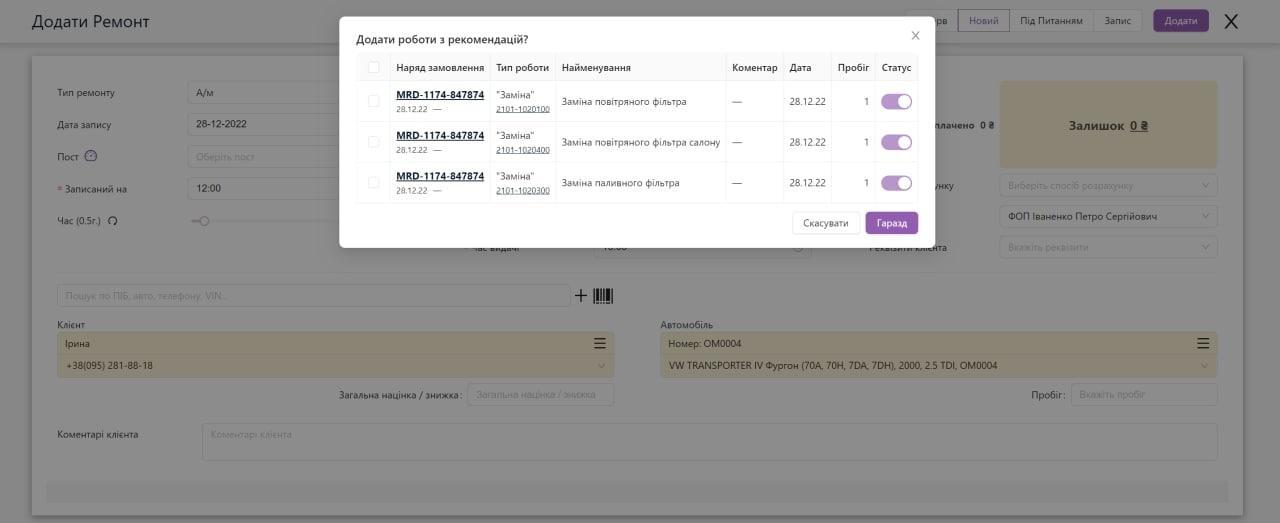Expand the Виберіть спосіб розрахунку dropdown
The height and width of the screenshot is (523, 1280).
(x=1108, y=185)
